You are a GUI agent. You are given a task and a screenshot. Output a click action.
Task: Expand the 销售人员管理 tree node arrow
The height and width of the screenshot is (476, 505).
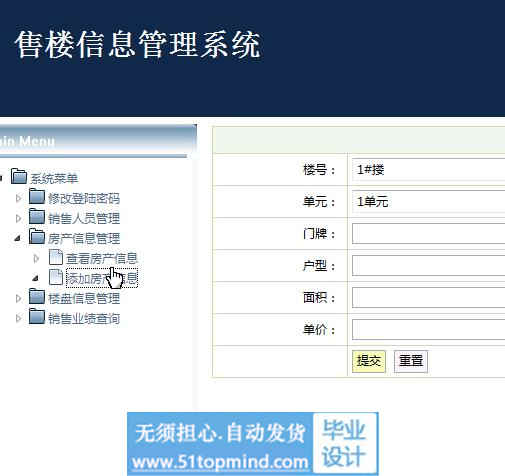(18, 218)
